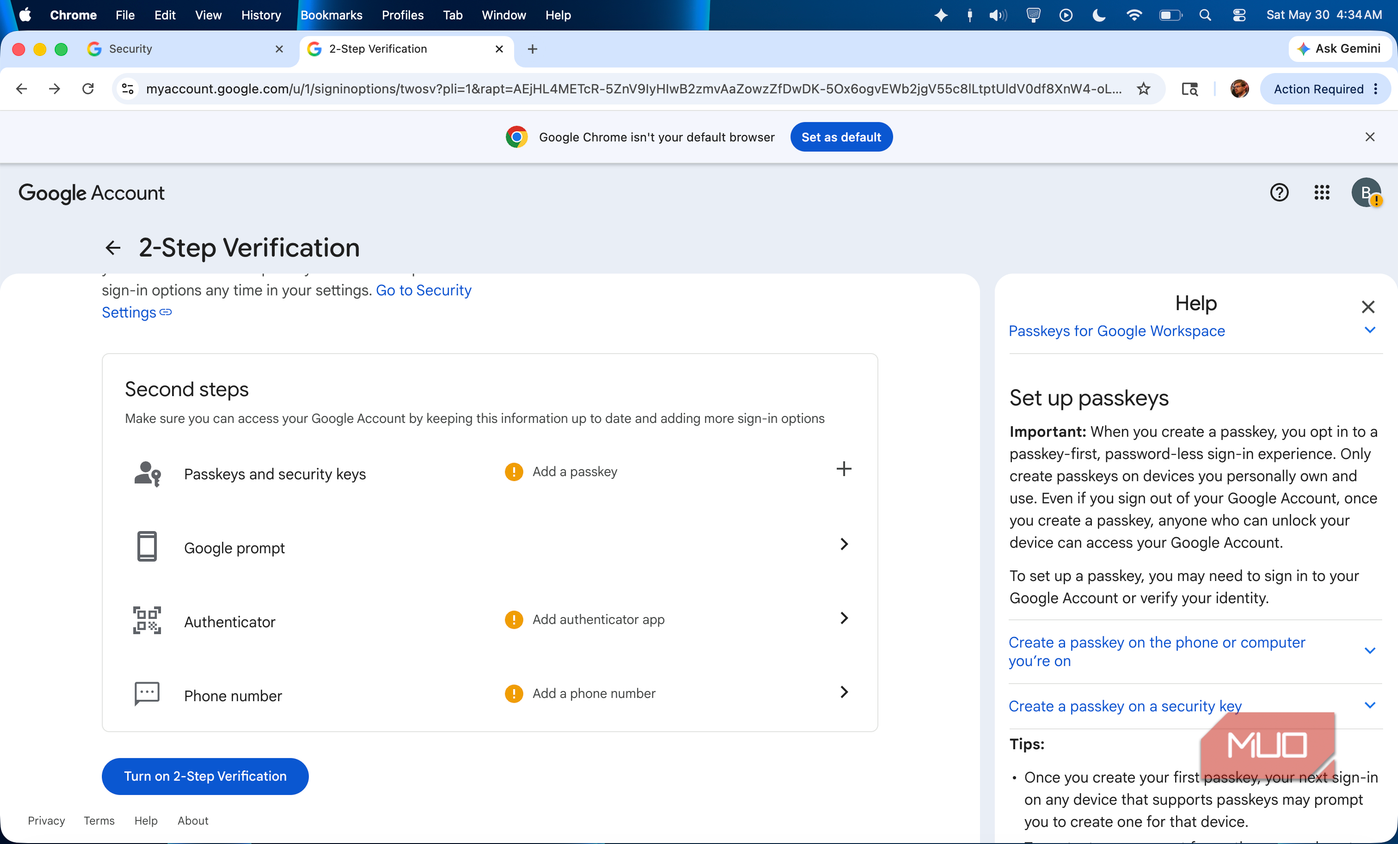Click Turn on 2-Step Verification button
Viewport: 1398px width, 844px height.
click(x=205, y=776)
